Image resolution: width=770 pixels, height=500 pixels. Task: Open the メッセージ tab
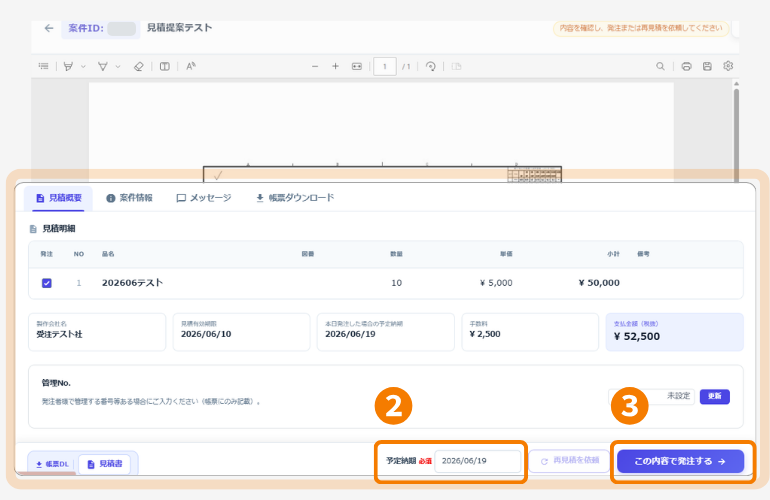click(204, 198)
